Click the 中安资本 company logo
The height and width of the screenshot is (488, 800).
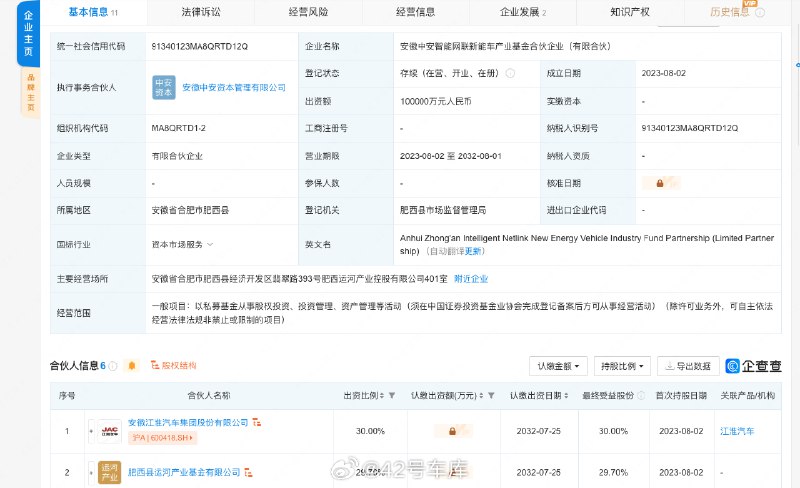164,87
